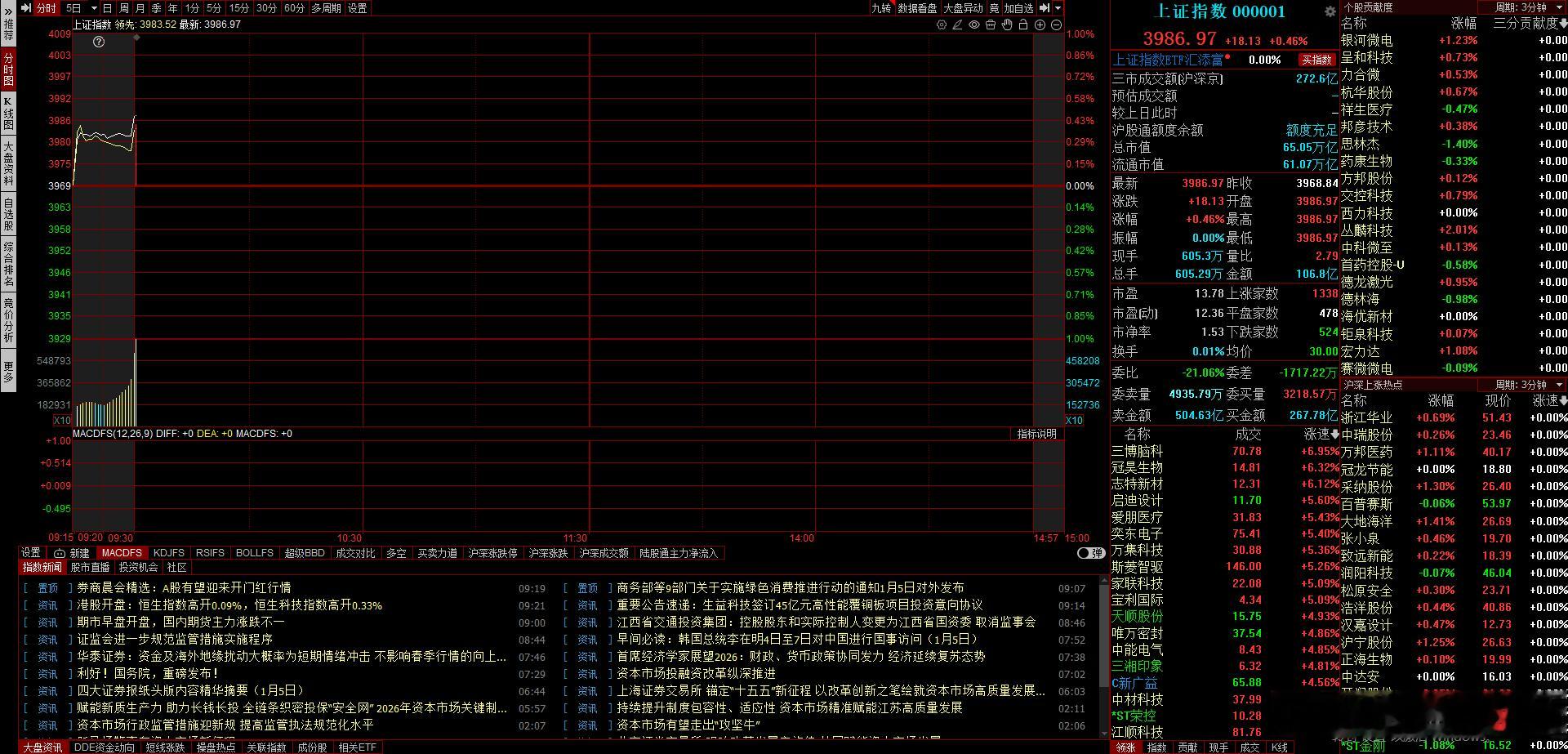Open the KDJFS indicator tab
Viewport: 1568px width, 754px height.
(x=169, y=553)
